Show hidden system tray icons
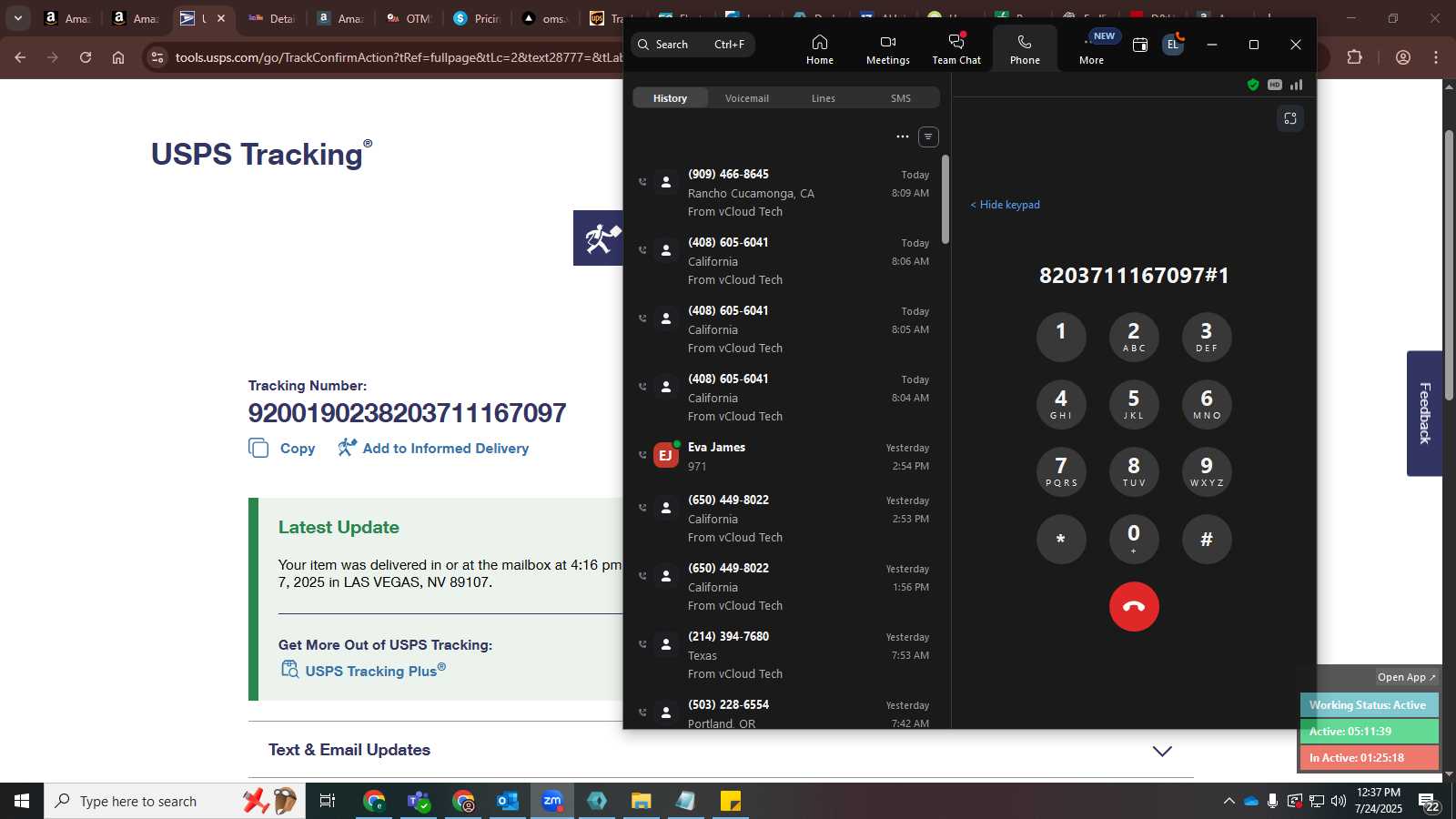The image size is (1456, 819). pyautogui.click(x=1228, y=801)
